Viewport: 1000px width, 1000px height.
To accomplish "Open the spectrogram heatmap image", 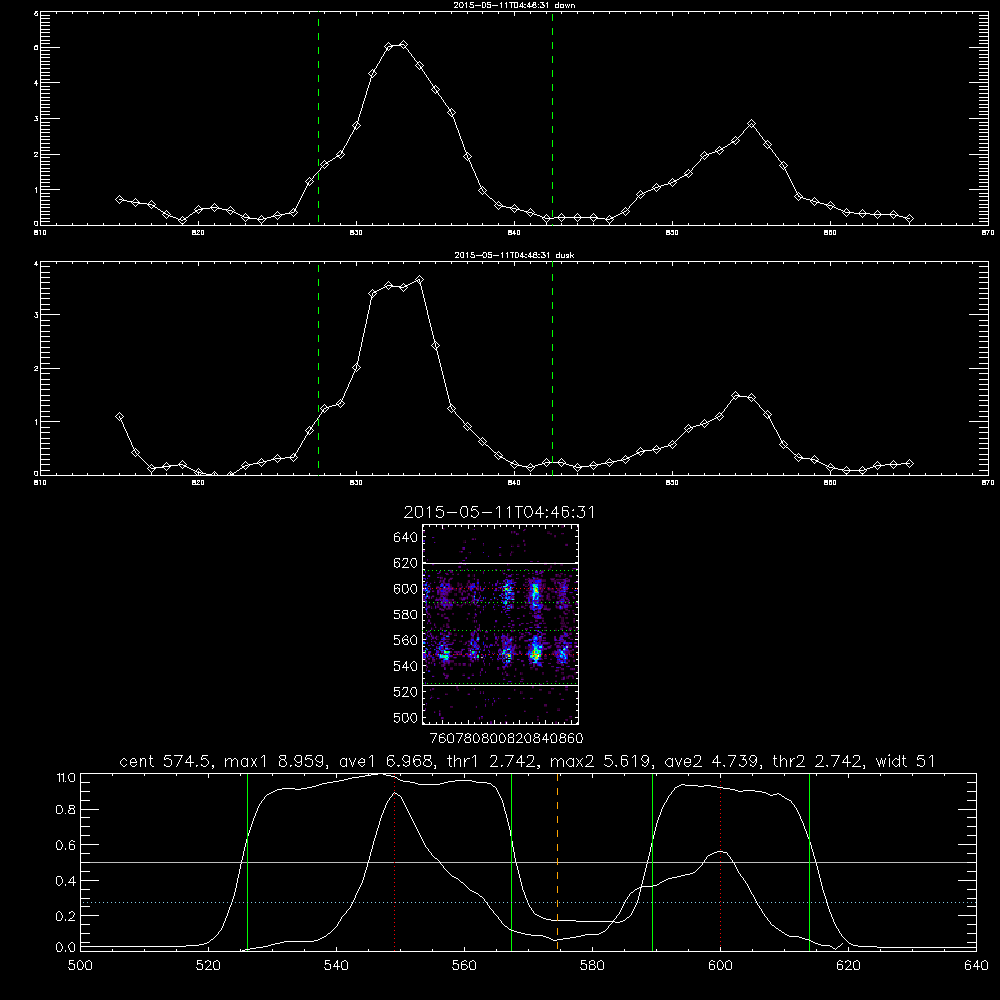I will point(500,624).
